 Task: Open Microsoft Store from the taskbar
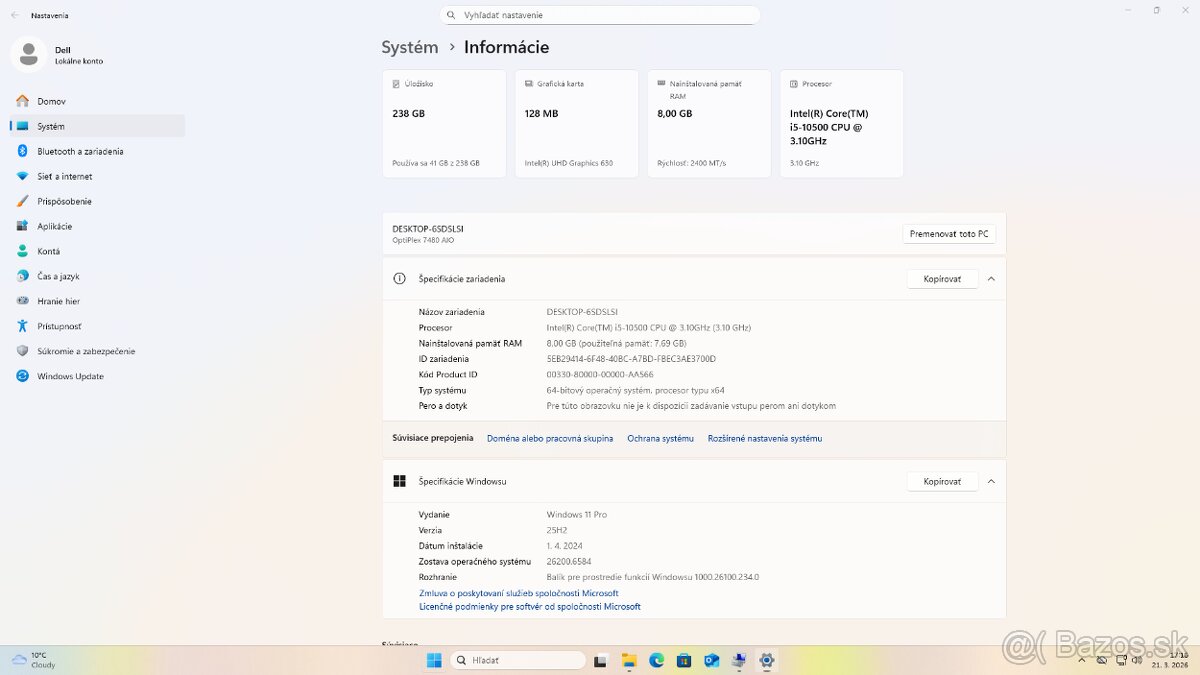[684, 660]
